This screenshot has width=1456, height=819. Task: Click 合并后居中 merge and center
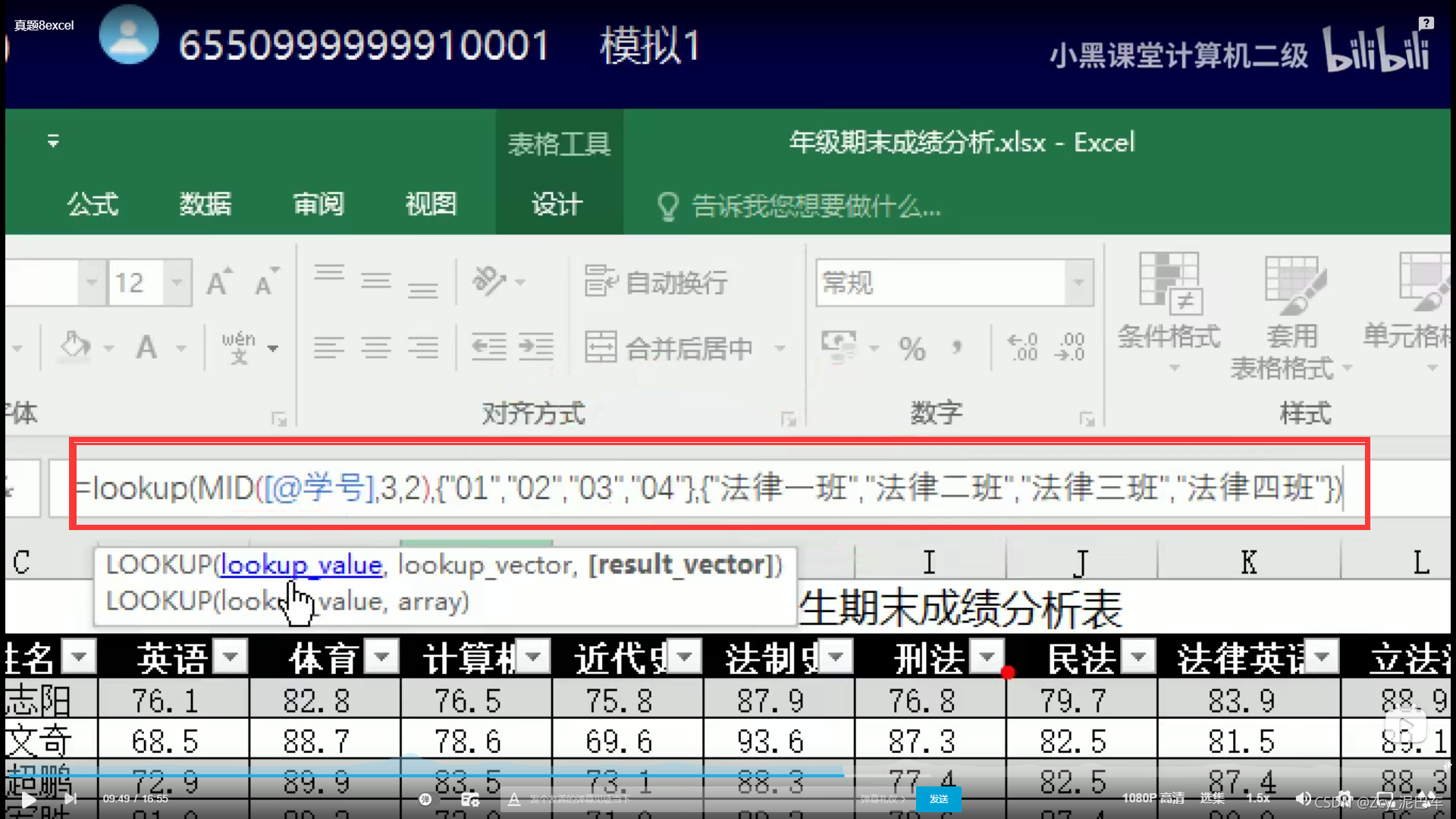669,348
